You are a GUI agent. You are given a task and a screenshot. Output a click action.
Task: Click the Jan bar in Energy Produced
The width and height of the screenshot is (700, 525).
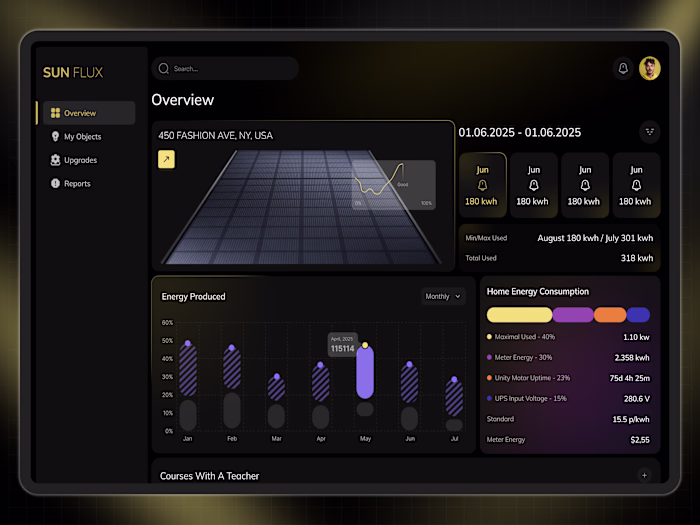tap(188, 369)
